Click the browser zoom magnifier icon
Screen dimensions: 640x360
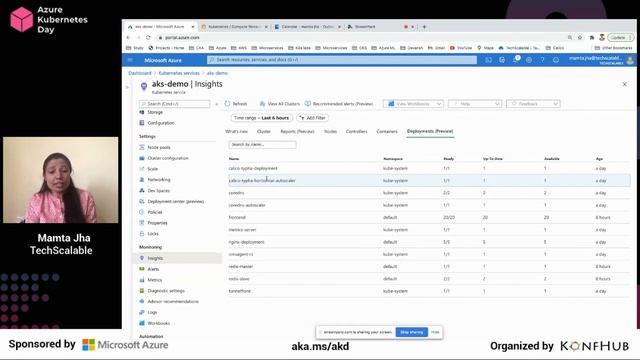[570, 38]
